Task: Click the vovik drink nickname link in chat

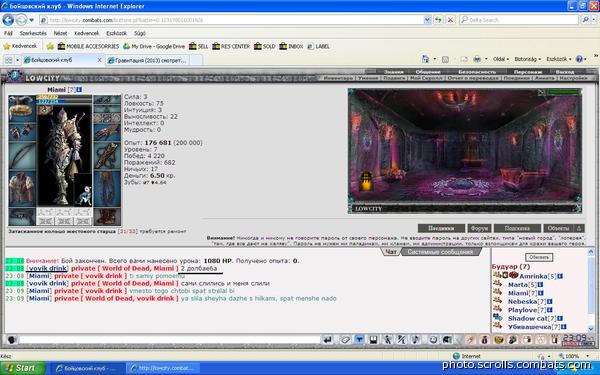Action: (48, 268)
